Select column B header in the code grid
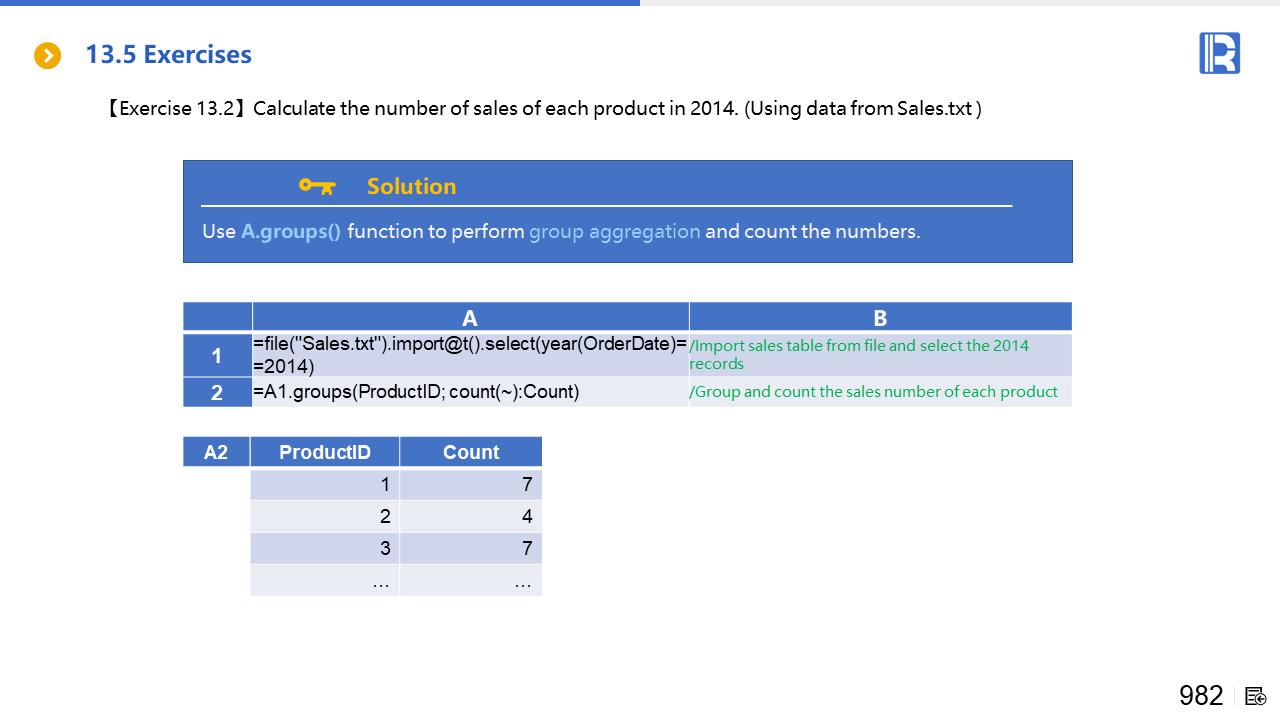This screenshot has height=720, width=1280. [880, 318]
